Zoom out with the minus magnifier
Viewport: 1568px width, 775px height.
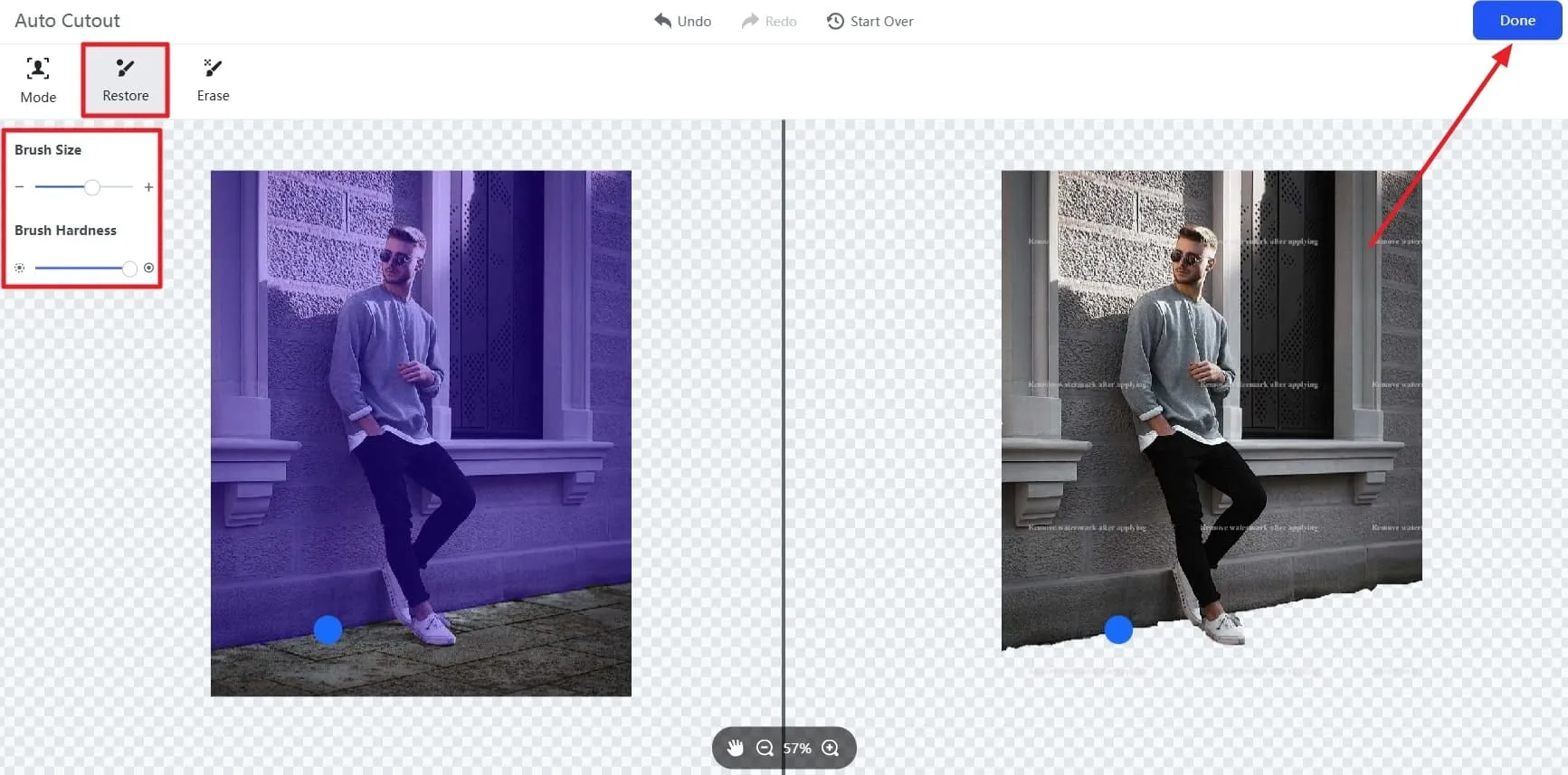click(765, 748)
